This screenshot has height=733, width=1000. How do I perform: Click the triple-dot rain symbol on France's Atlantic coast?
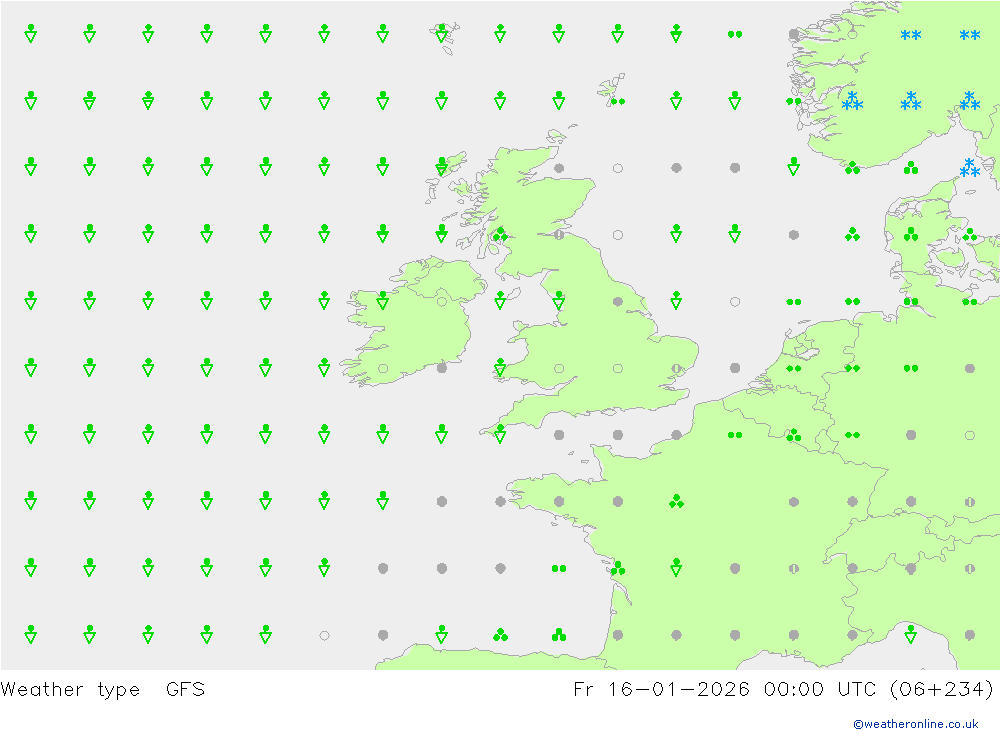[x=618, y=568]
